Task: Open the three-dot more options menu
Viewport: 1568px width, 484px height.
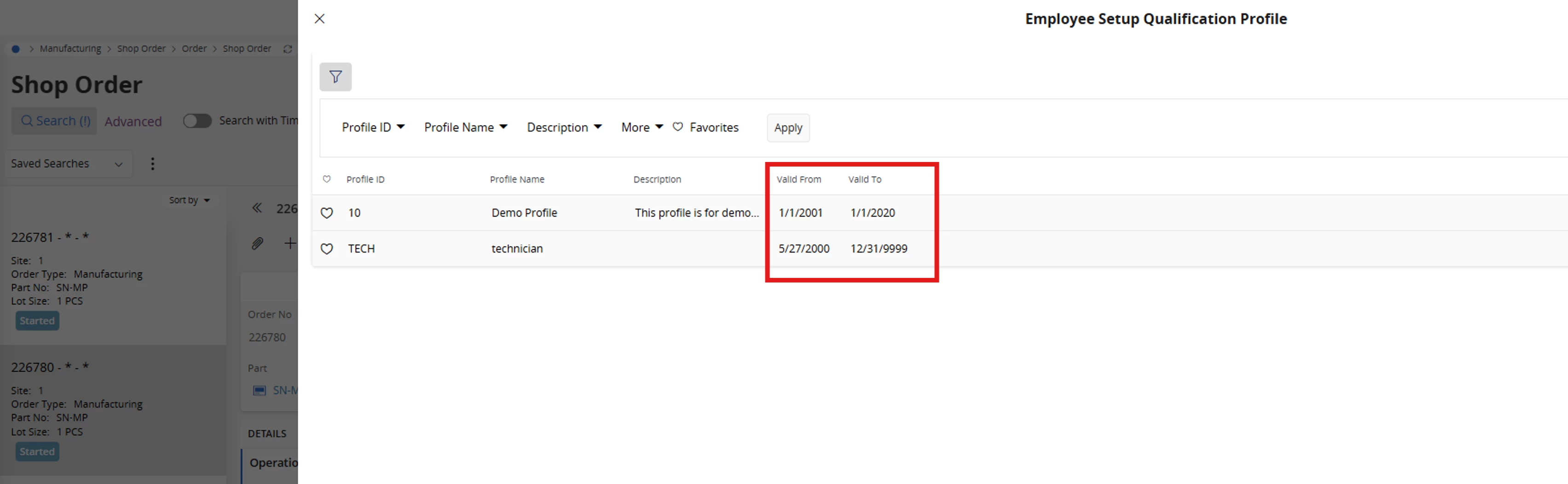Action: click(153, 164)
